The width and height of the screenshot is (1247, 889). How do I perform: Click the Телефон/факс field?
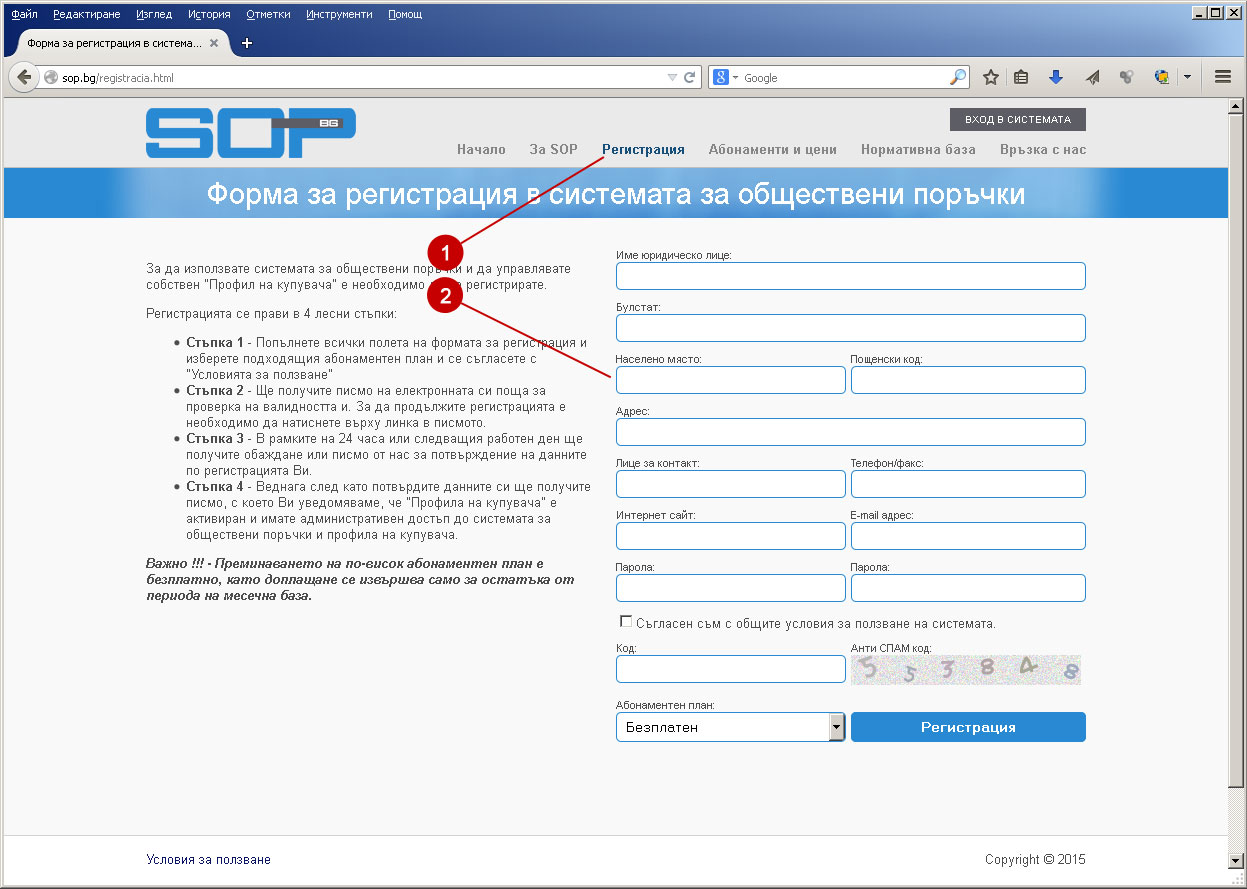[968, 484]
